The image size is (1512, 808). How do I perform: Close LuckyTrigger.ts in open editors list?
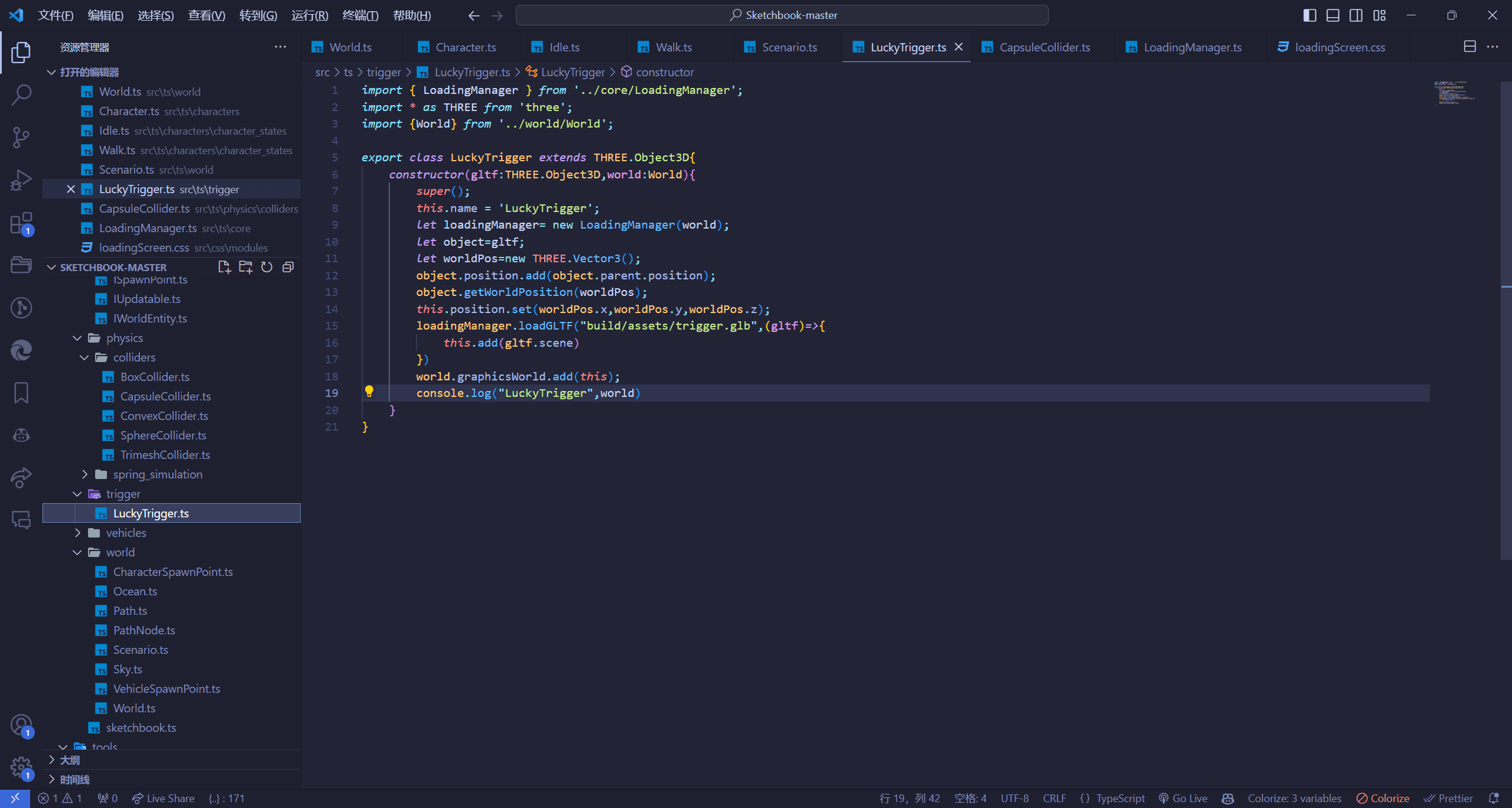click(70, 189)
